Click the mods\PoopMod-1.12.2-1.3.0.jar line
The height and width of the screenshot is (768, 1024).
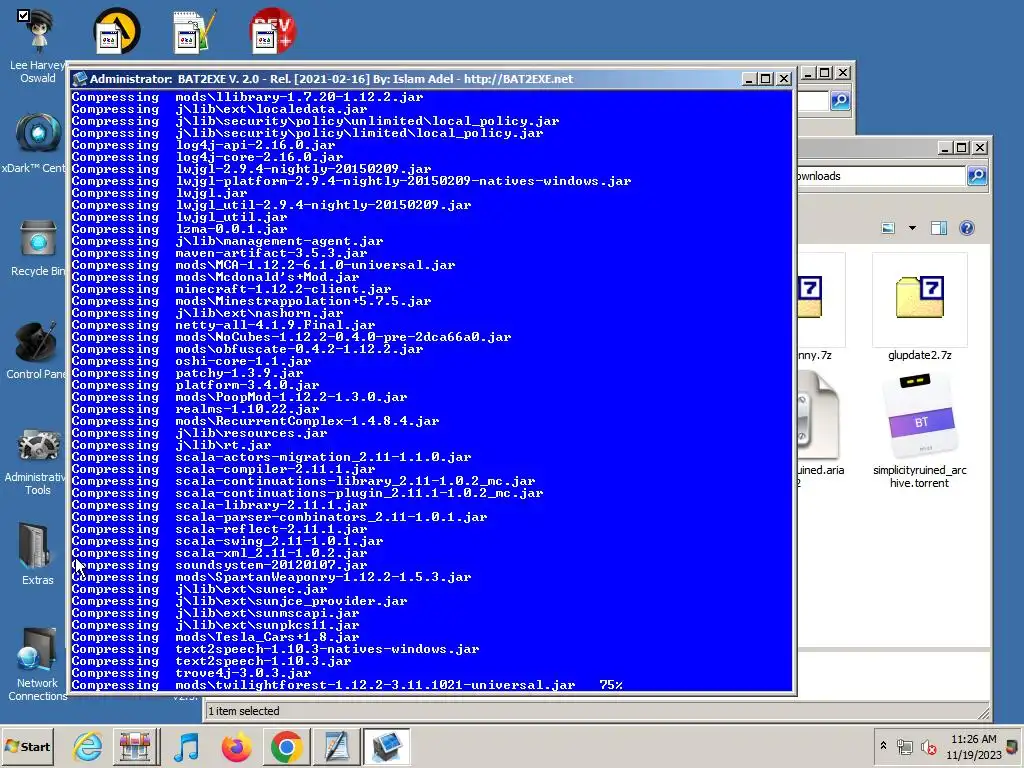239,397
